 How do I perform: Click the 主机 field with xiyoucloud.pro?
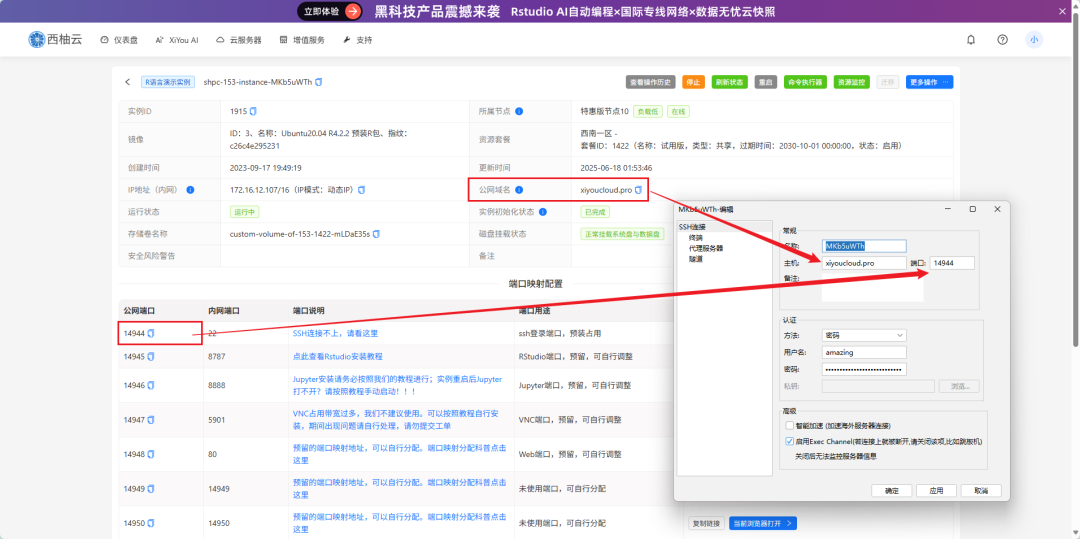[x=864, y=263]
